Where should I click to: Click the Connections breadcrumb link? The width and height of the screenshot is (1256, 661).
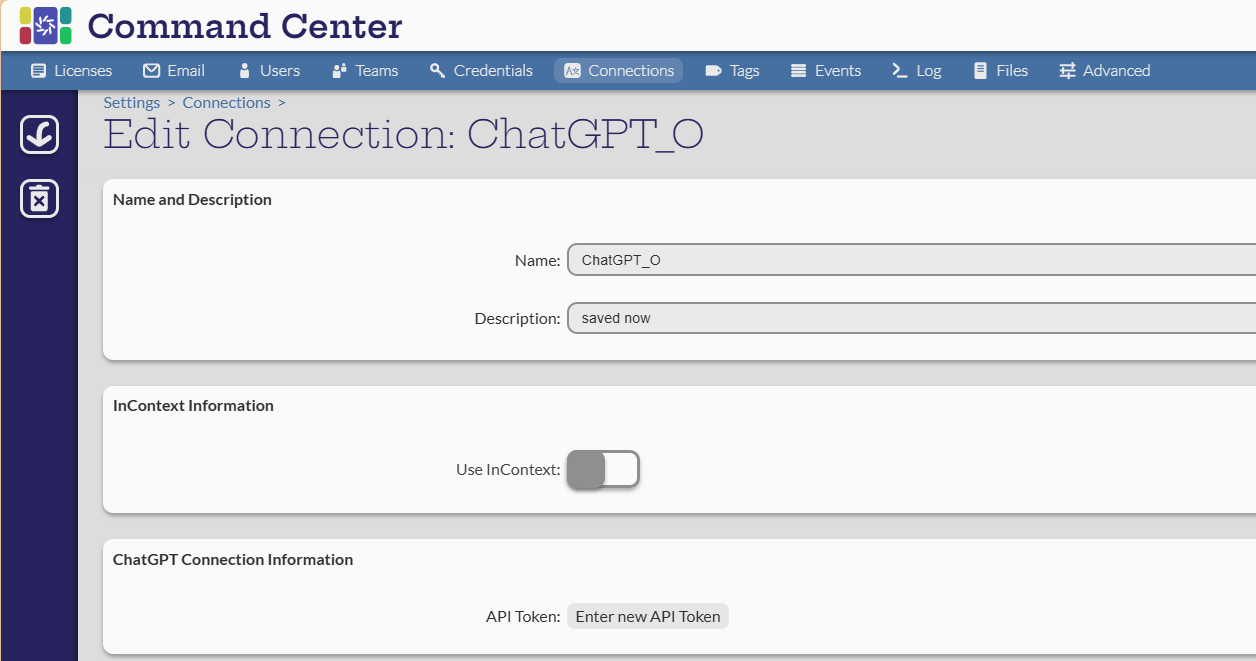[x=226, y=103]
